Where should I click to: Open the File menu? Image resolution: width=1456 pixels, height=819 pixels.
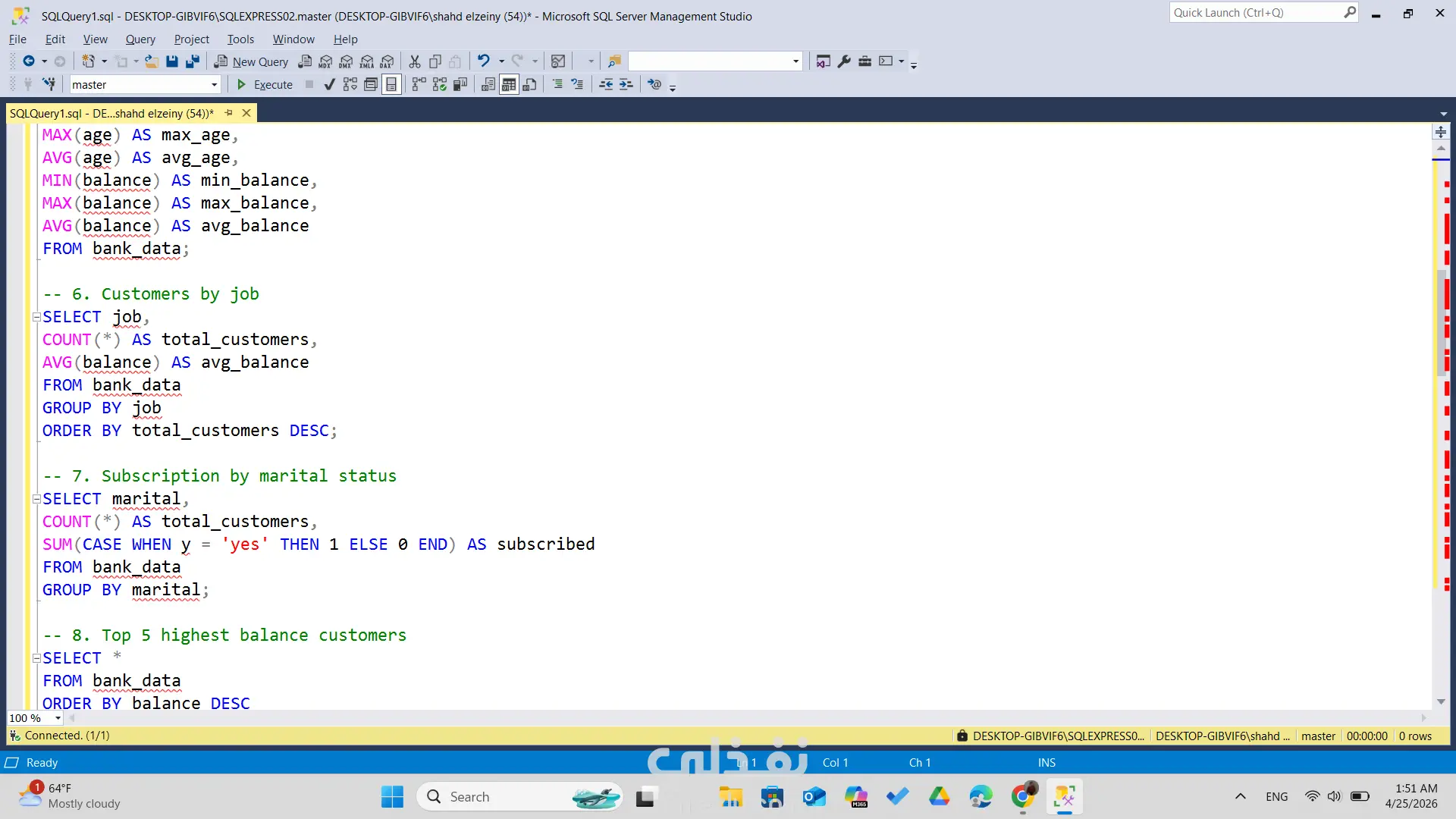(17, 39)
